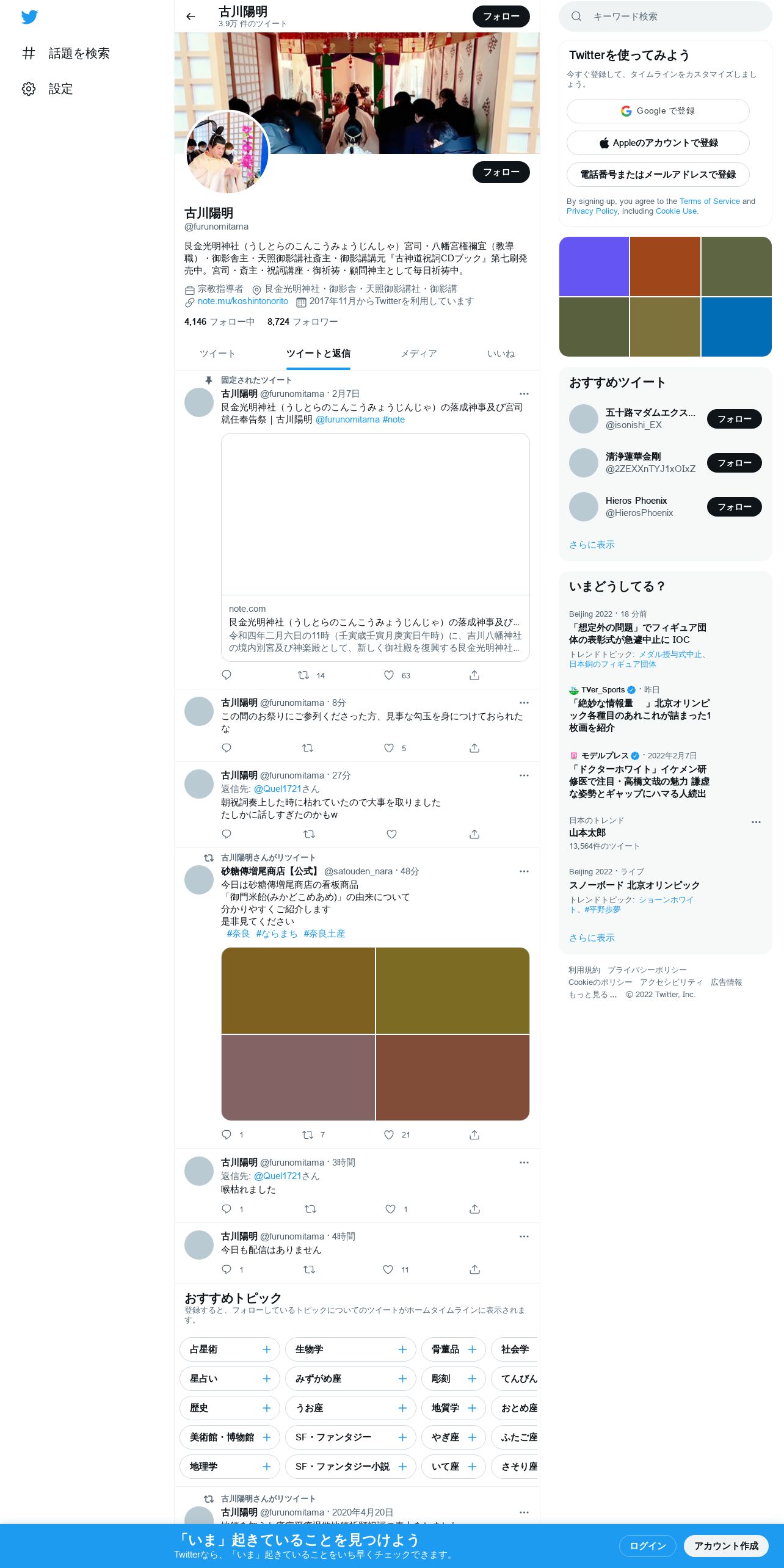The height and width of the screenshot is (1568, 784).
Task: Follow the 占星術 topic
Action: click(230, 1349)
